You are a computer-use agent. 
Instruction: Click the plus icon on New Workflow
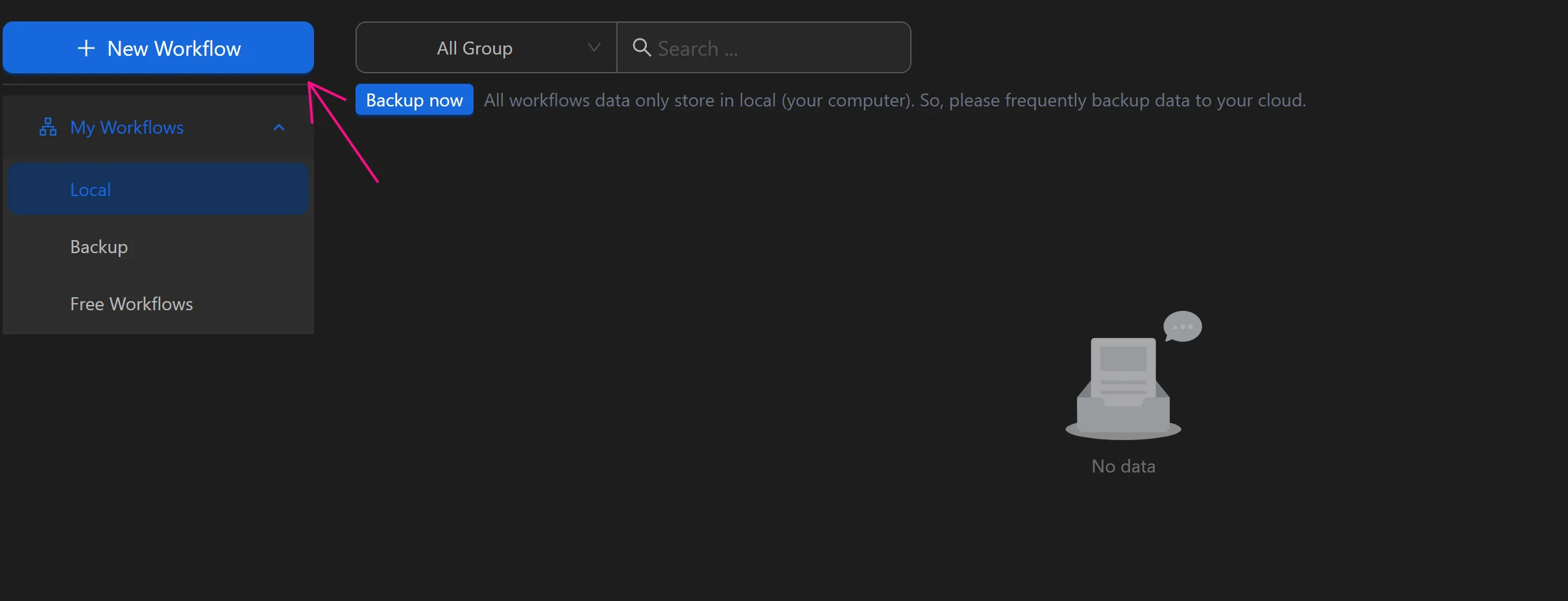86,47
